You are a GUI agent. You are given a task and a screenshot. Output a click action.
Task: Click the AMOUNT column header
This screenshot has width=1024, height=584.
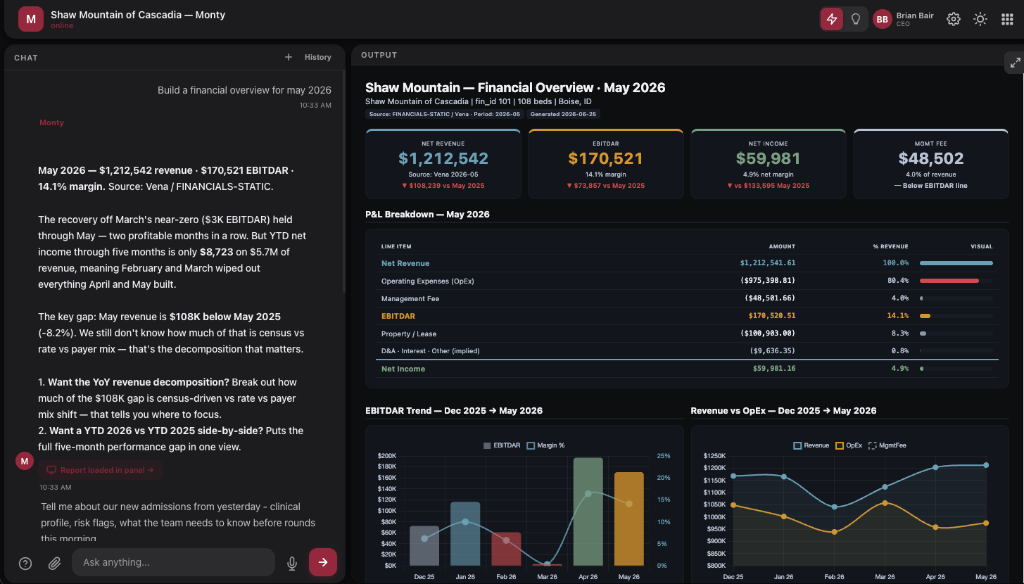782,246
